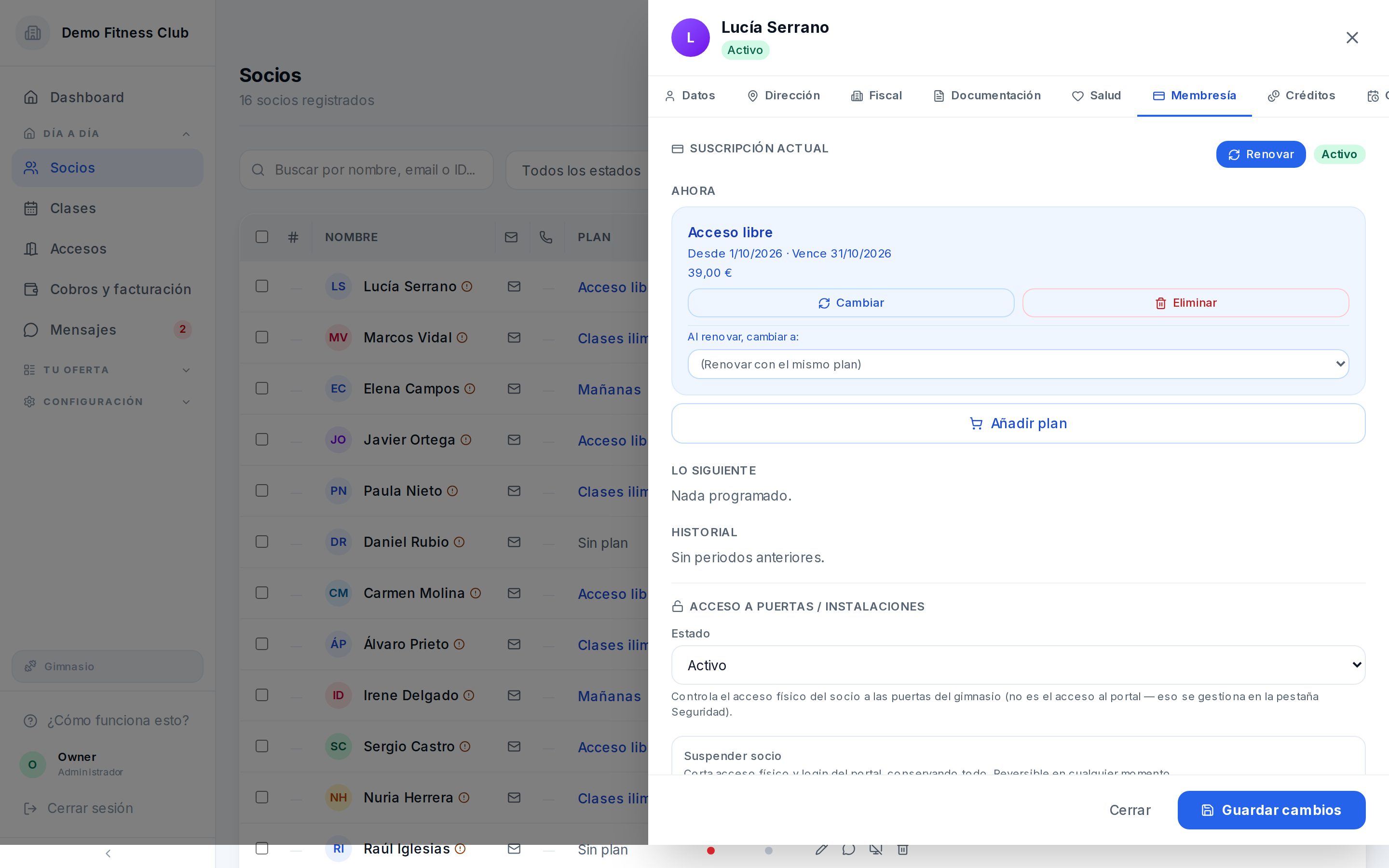Screen dimensions: 1389x868
Task: Open the Salud tab
Action: [x=1096, y=96]
